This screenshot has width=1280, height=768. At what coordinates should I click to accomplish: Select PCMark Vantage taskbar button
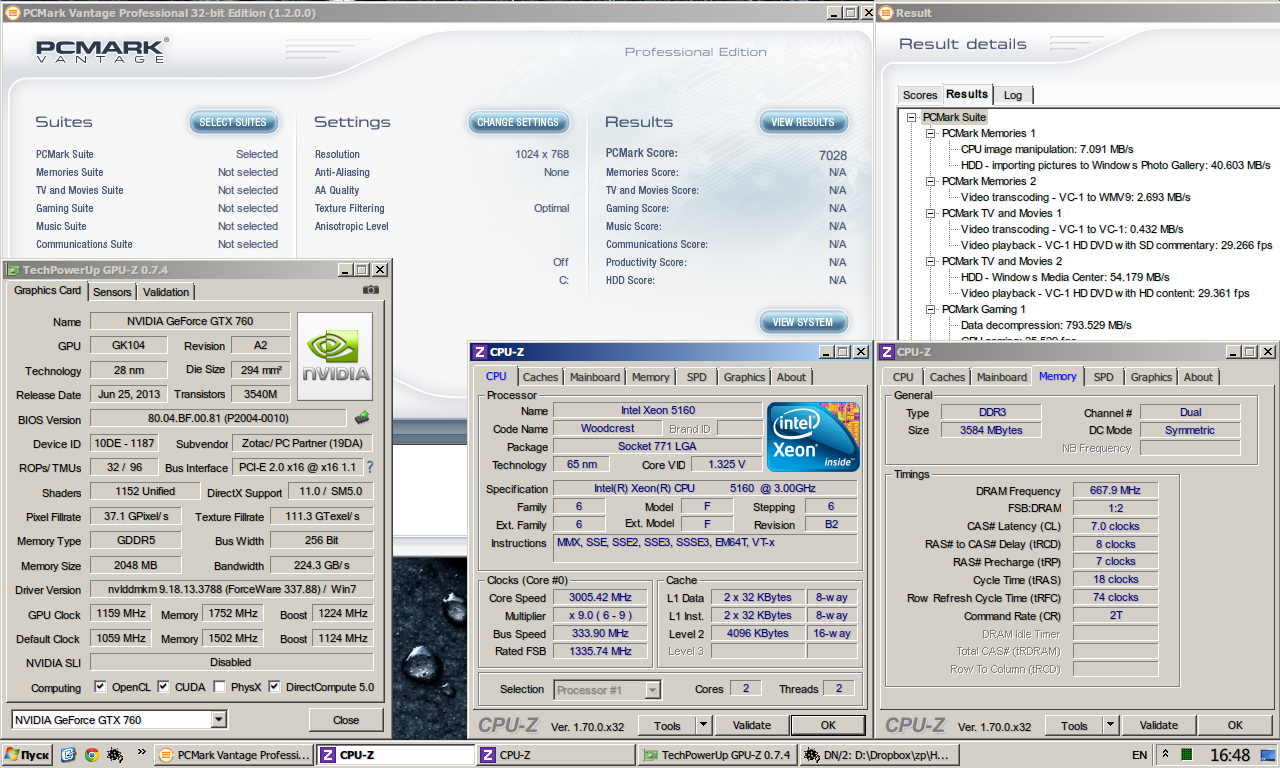point(233,755)
